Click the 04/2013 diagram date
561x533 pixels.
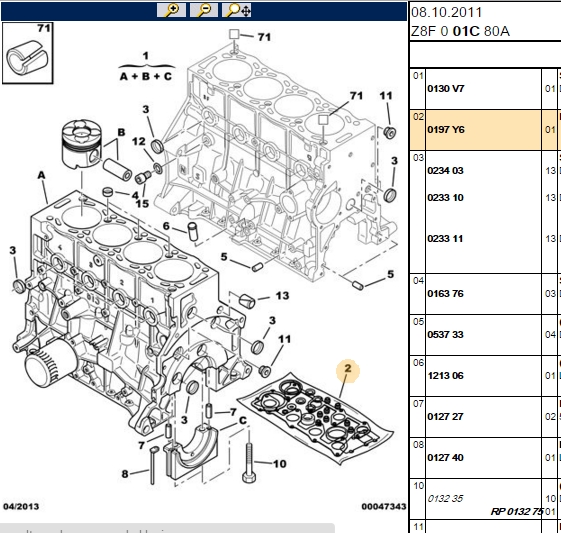pos(21,507)
